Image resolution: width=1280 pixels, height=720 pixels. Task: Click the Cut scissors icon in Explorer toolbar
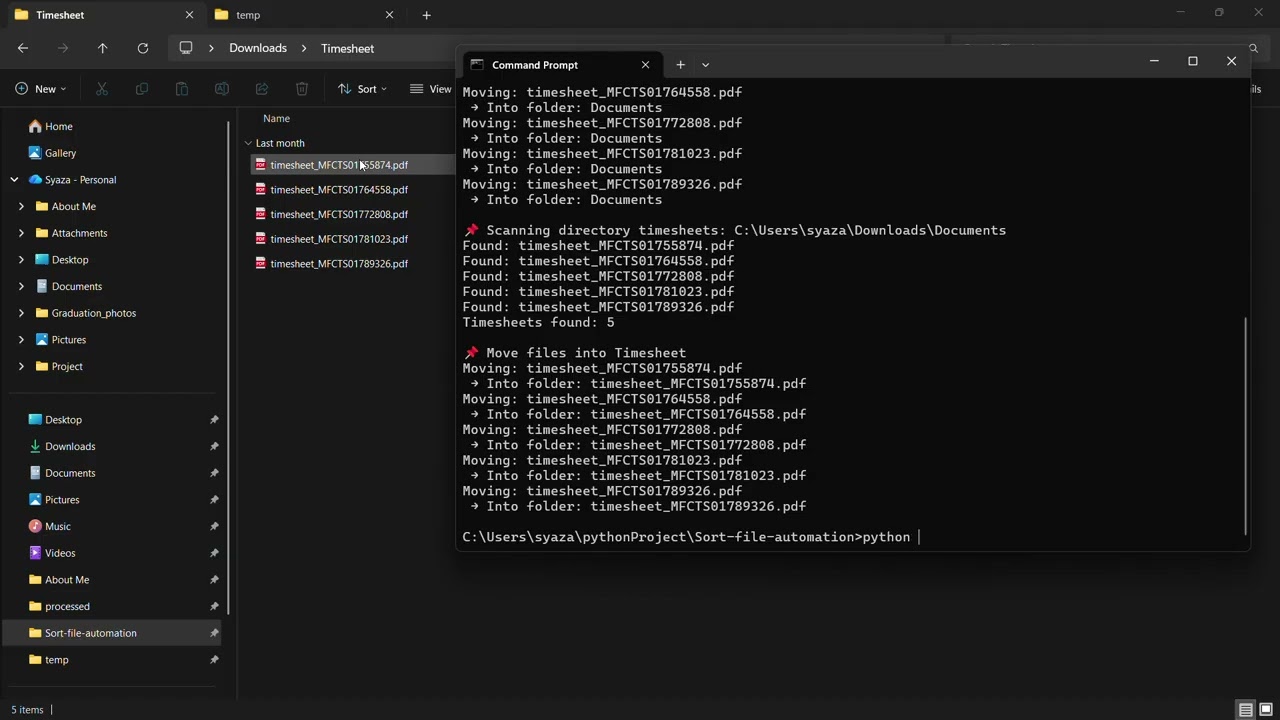(x=102, y=89)
